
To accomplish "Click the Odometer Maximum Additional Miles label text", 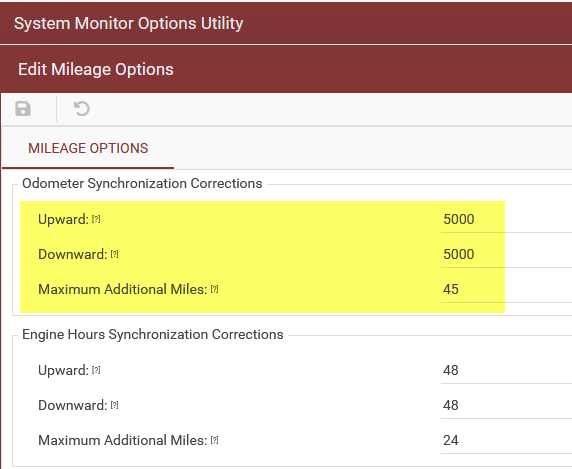I will (123, 289).
